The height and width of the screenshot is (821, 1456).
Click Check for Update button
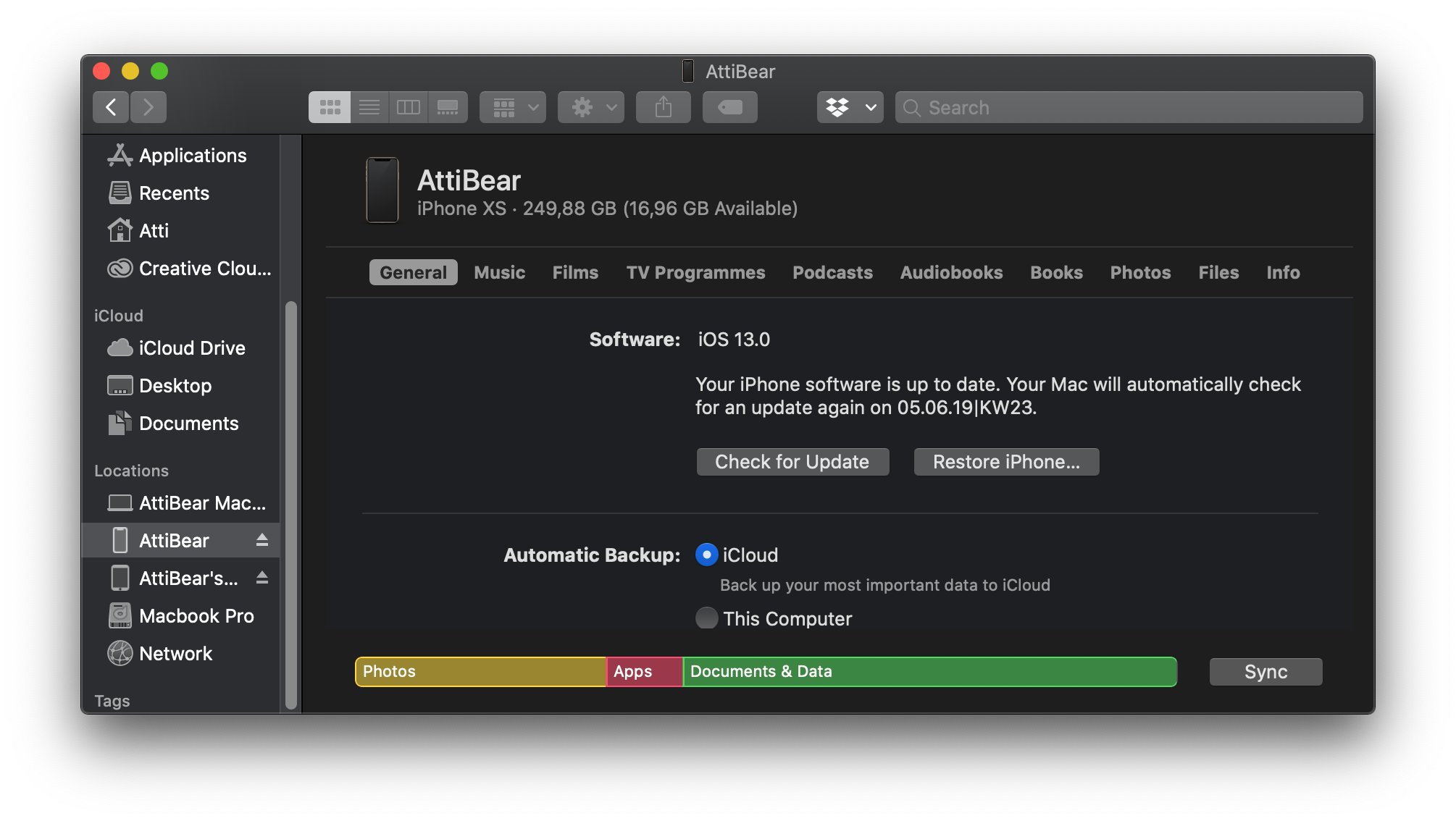792,461
